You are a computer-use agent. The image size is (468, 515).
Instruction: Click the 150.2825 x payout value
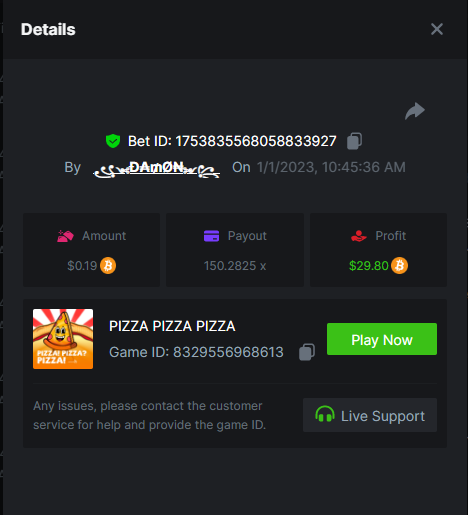235,266
